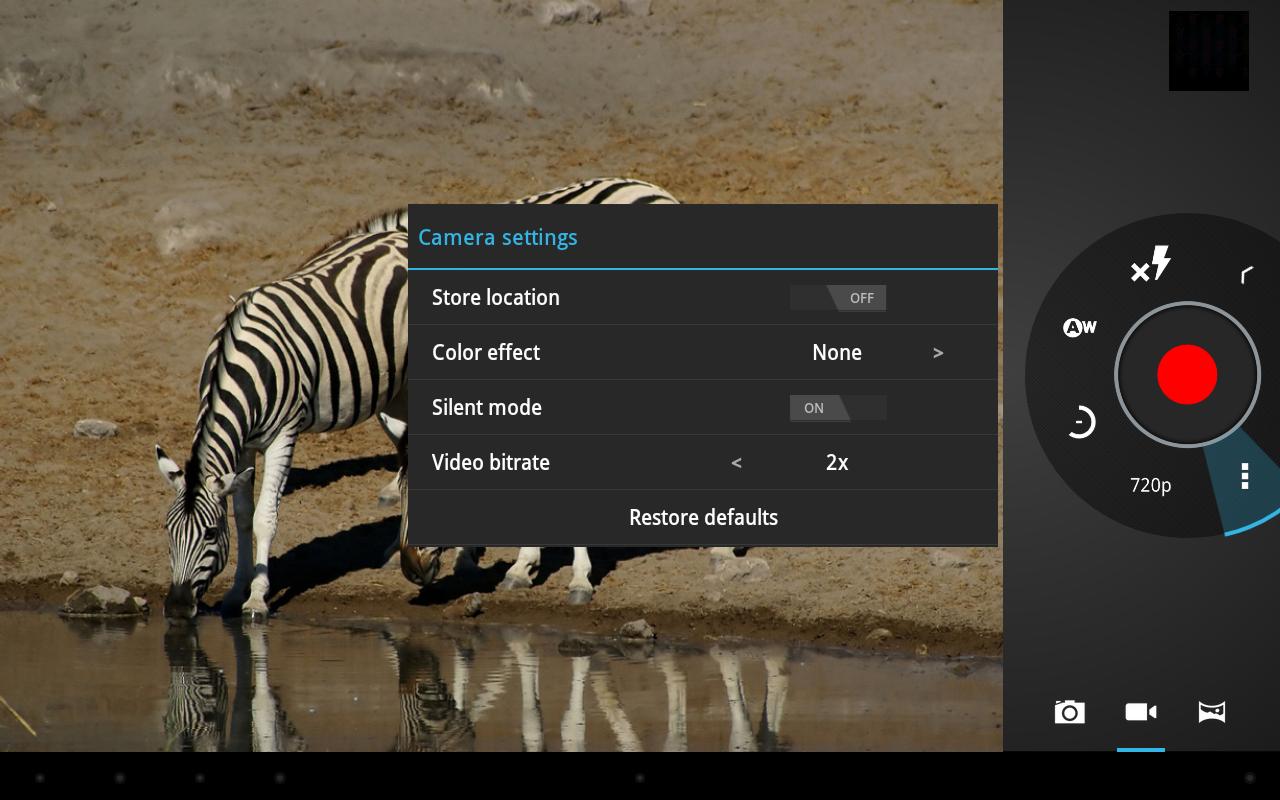Enable location storing for recordings
The width and height of the screenshot is (1280, 800).
click(x=838, y=297)
